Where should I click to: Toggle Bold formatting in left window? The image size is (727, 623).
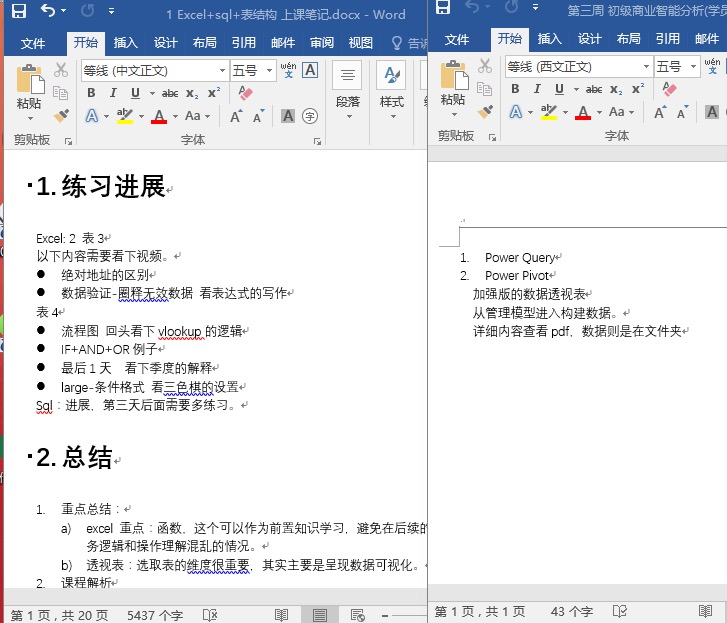(90, 92)
